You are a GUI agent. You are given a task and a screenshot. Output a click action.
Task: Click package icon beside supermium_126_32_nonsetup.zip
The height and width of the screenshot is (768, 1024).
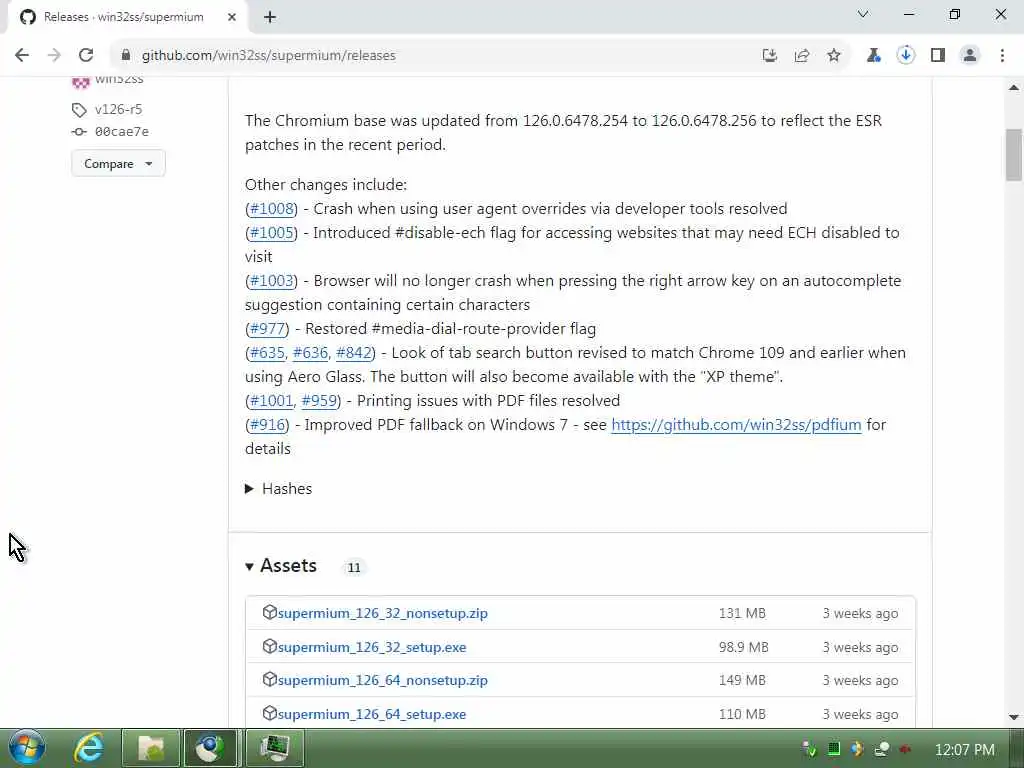269,612
